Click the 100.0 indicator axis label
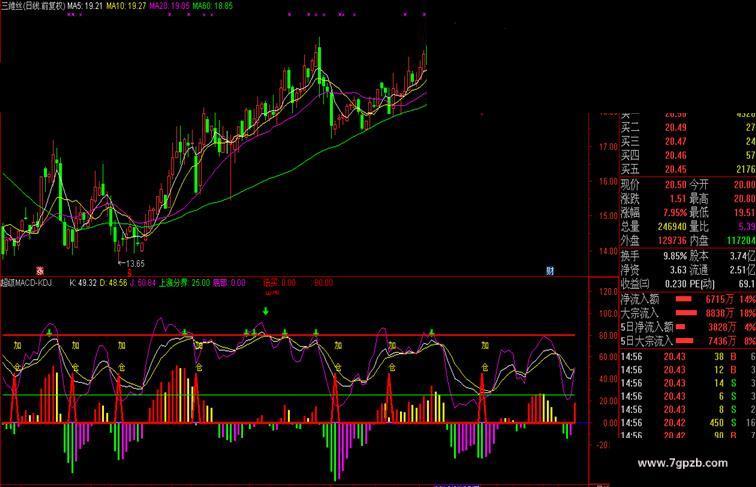 (x=608, y=314)
